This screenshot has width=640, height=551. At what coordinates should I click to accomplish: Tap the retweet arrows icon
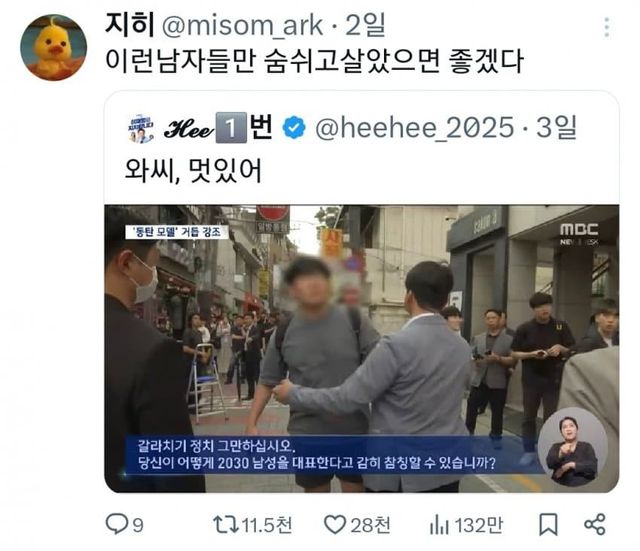pyautogui.click(x=226, y=524)
